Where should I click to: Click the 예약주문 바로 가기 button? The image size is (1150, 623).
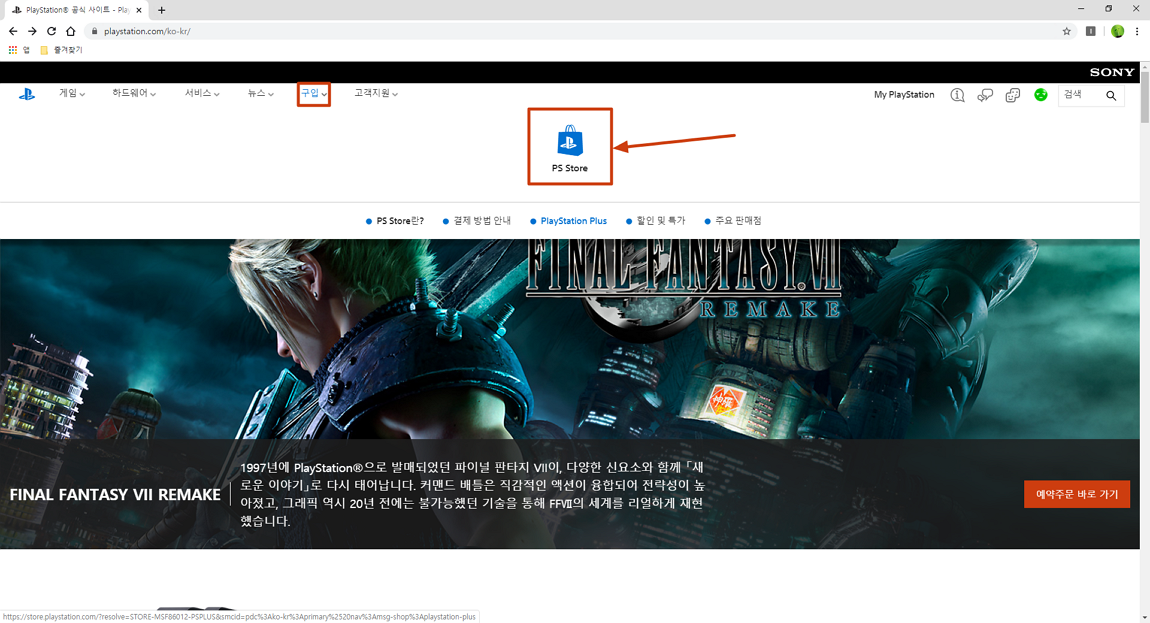coord(1077,495)
